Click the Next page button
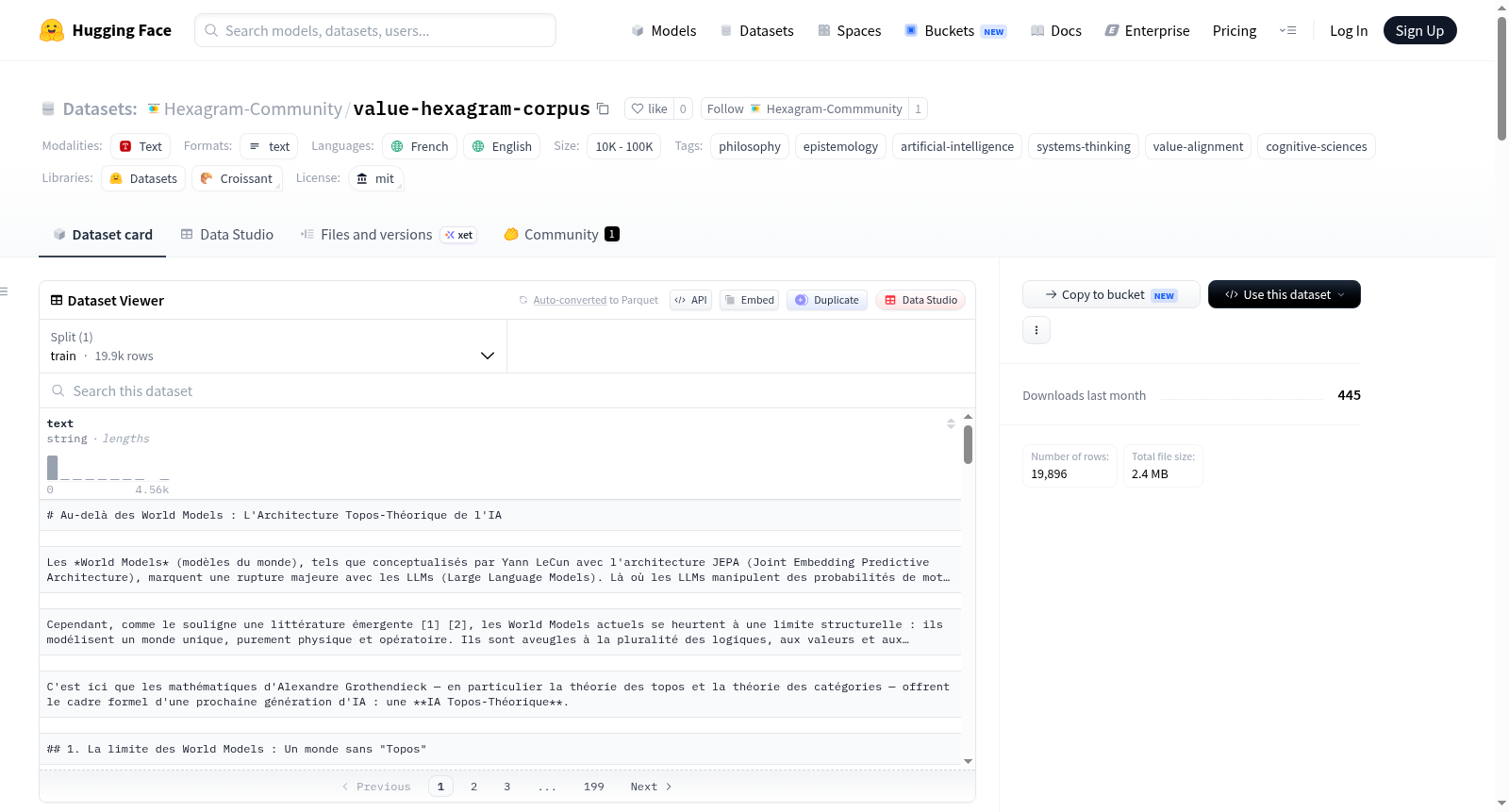Image resolution: width=1509 pixels, height=812 pixels. 651,787
